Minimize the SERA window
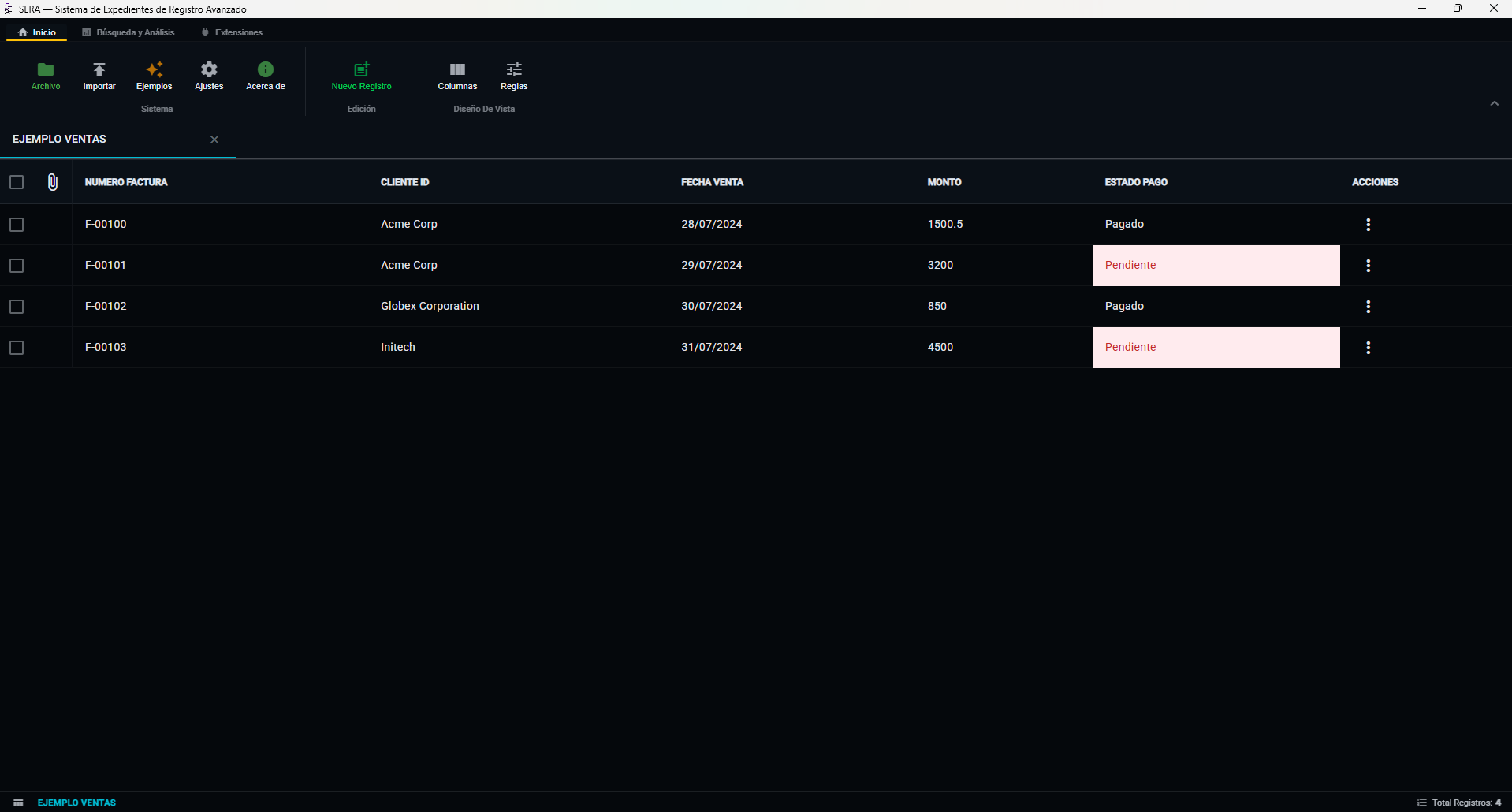 tap(1422, 9)
